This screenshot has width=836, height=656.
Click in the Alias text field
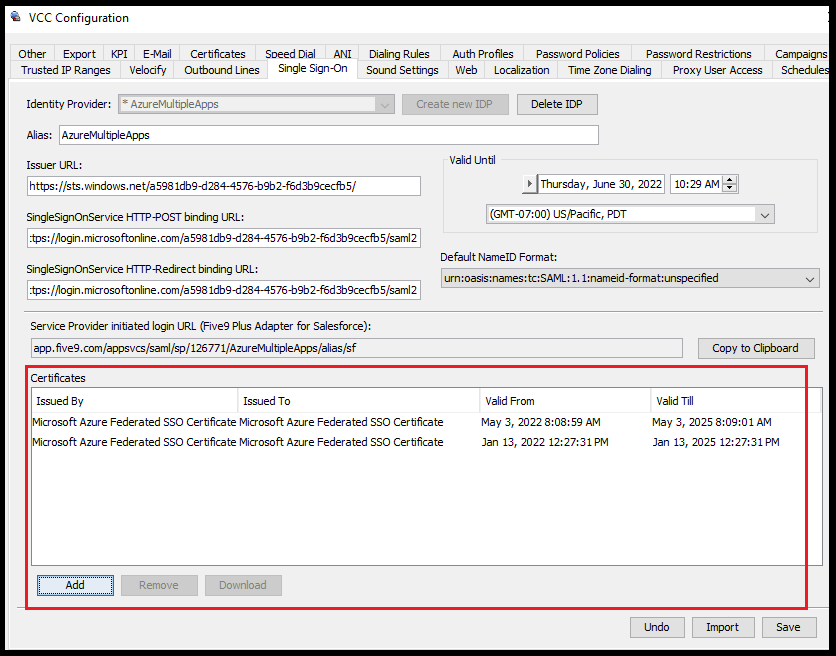(328, 135)
